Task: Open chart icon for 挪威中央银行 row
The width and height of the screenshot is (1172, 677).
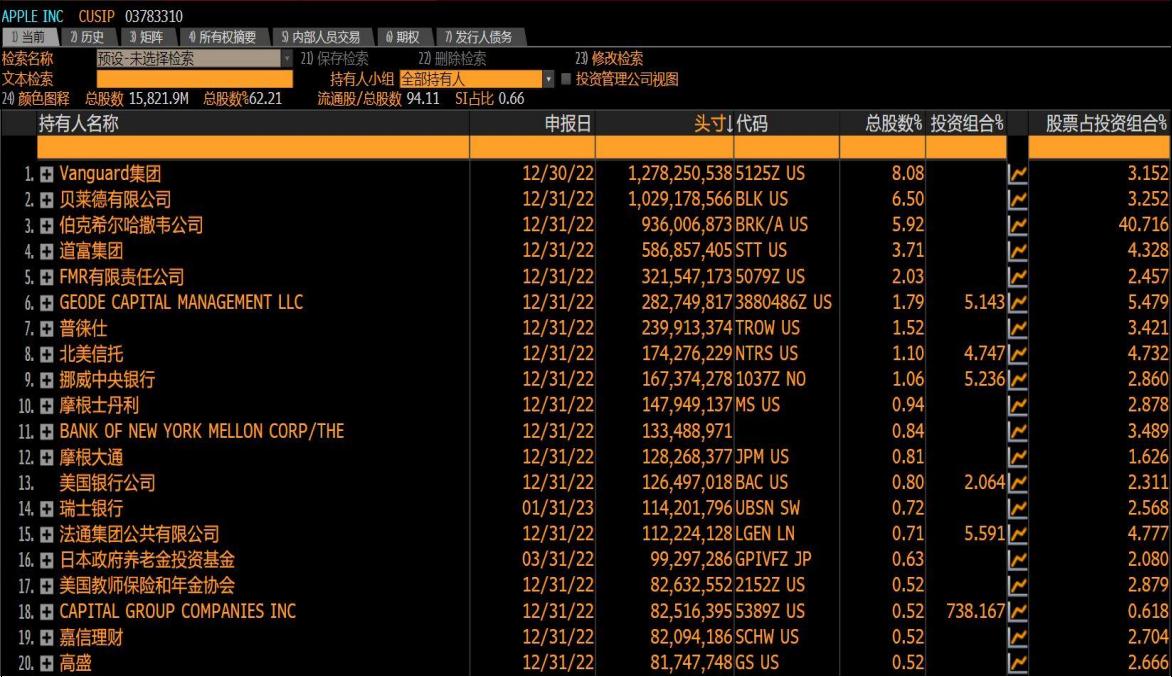Action: pos(1017,380)
